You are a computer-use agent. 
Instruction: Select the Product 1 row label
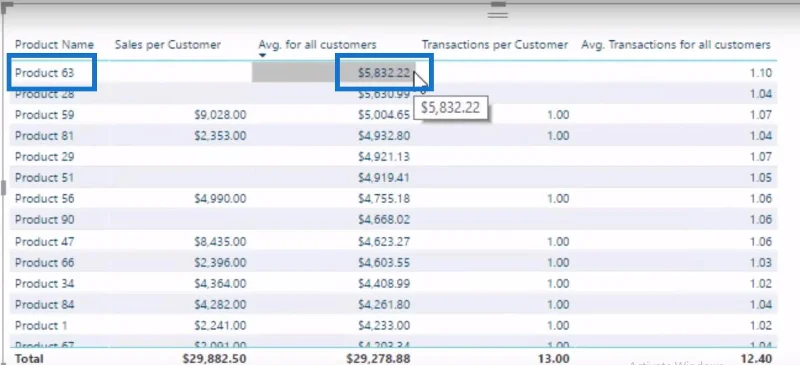click(x=41, y=326)
